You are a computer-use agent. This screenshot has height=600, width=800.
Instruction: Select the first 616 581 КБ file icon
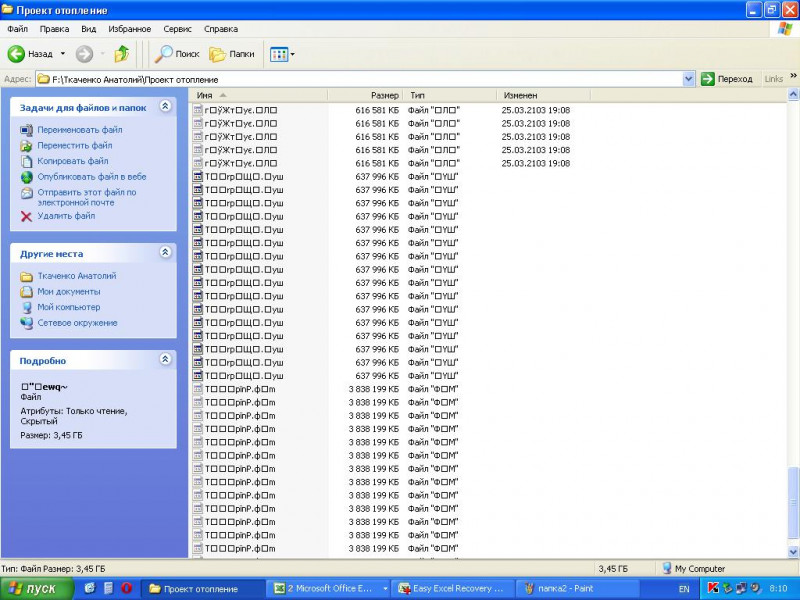pyautogui.click(x=198, y=110)
